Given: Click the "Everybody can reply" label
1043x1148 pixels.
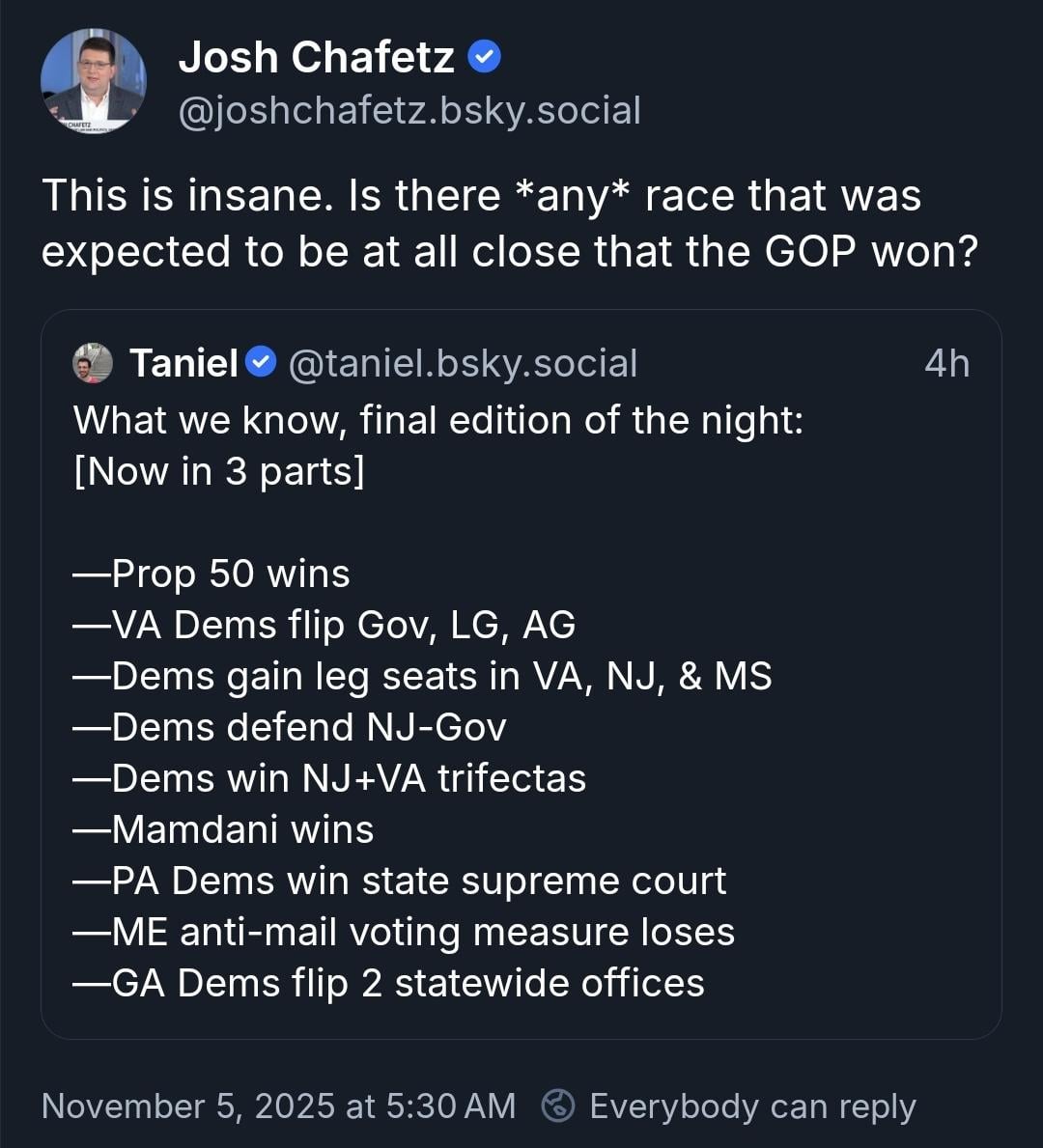Looking at the screenshot, I should click(752, 1106).
